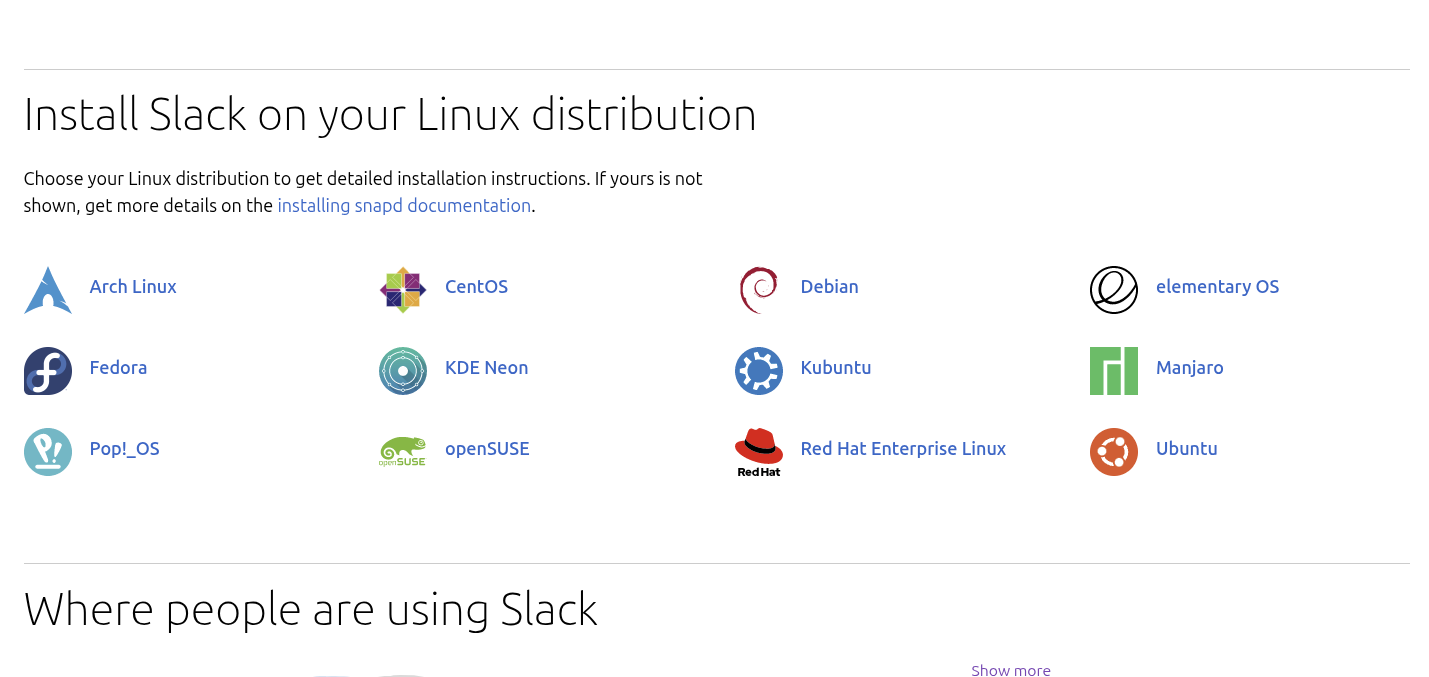Click the elementary OS logo icon
Screen dimensions: 1429x677
(x=1114, y=290)
